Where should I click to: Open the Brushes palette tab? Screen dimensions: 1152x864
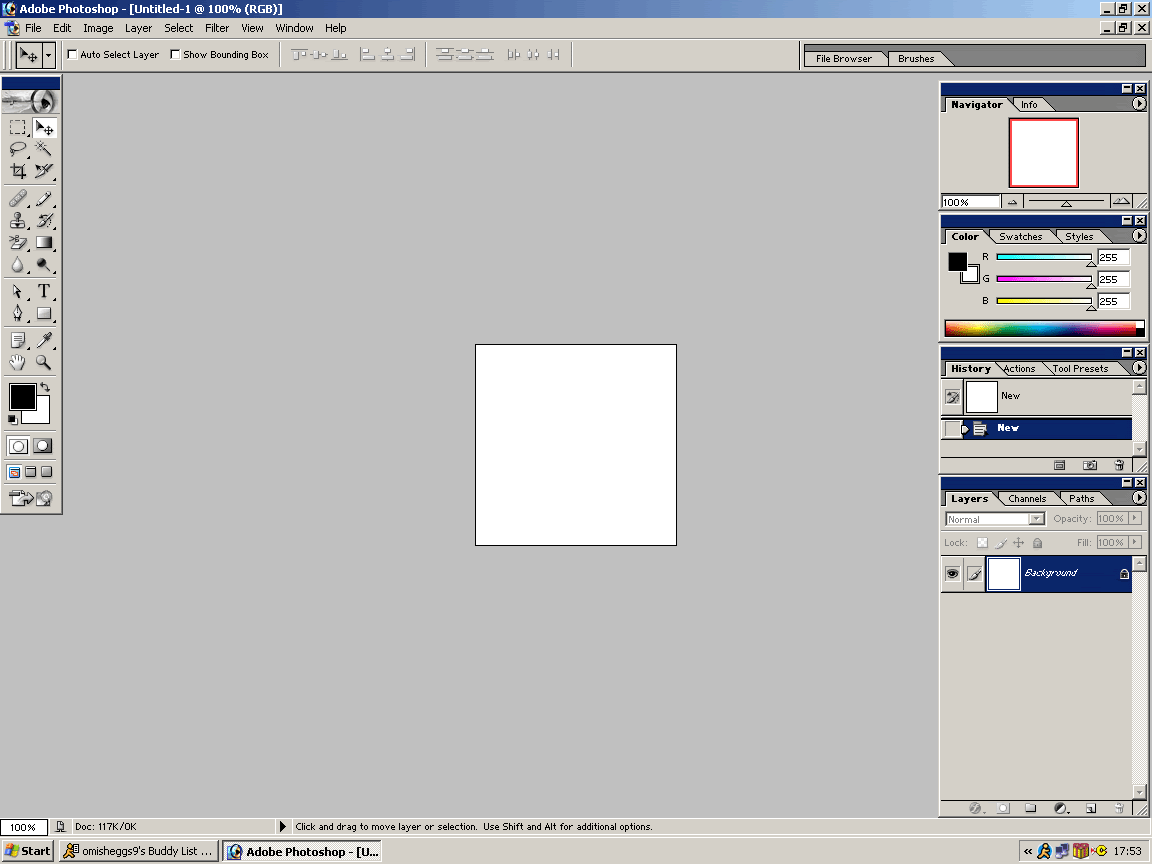coord(916,59)
